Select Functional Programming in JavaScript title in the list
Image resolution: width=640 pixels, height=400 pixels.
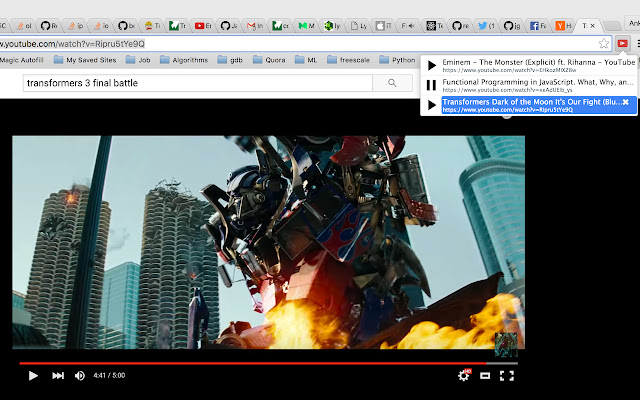(538, 82)
